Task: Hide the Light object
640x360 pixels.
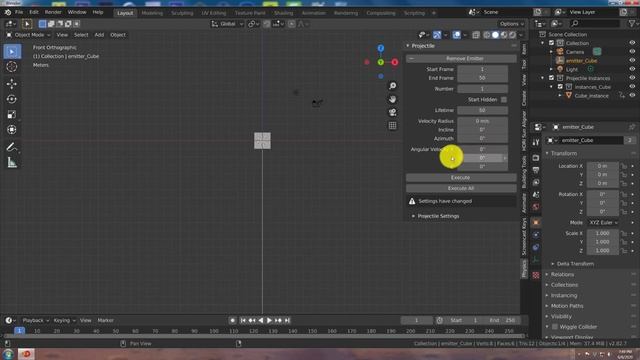Action: (632, 69)
